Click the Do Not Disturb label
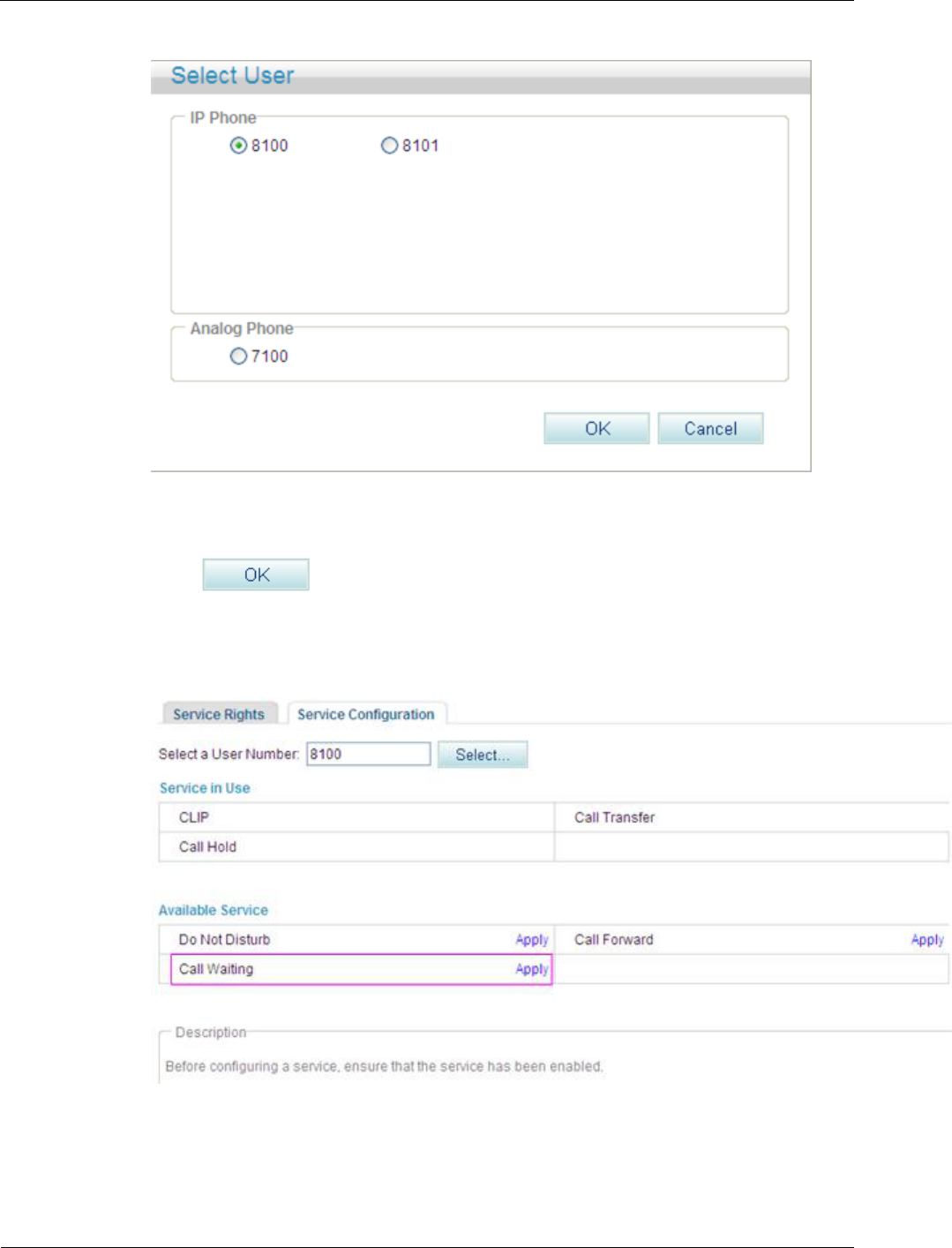This screenshot has width=952, height=1248. [225, 940]
